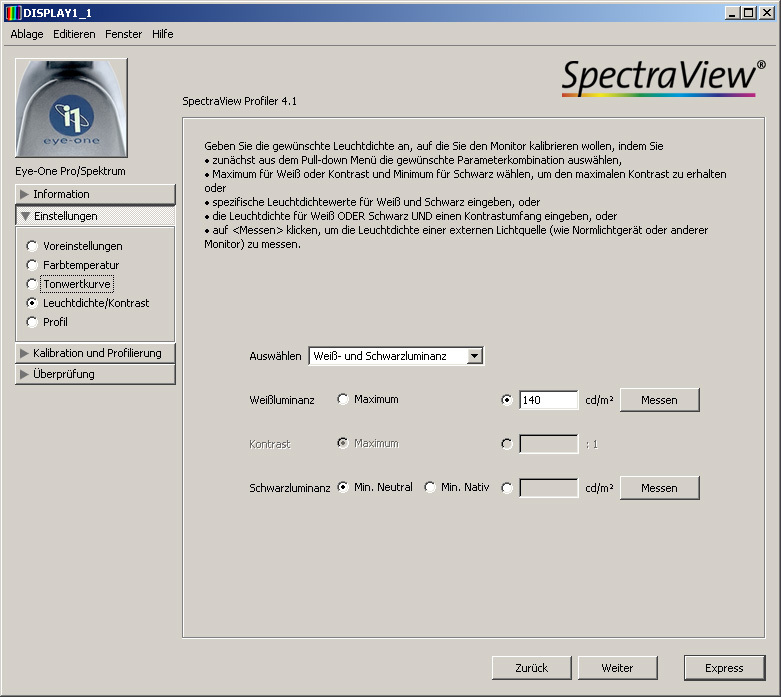Click the 'Eye-One Pro/Spektrum' device label
The width and height of the screenshot is (781, 697).
pyautogui.click(x=70, y=171)
